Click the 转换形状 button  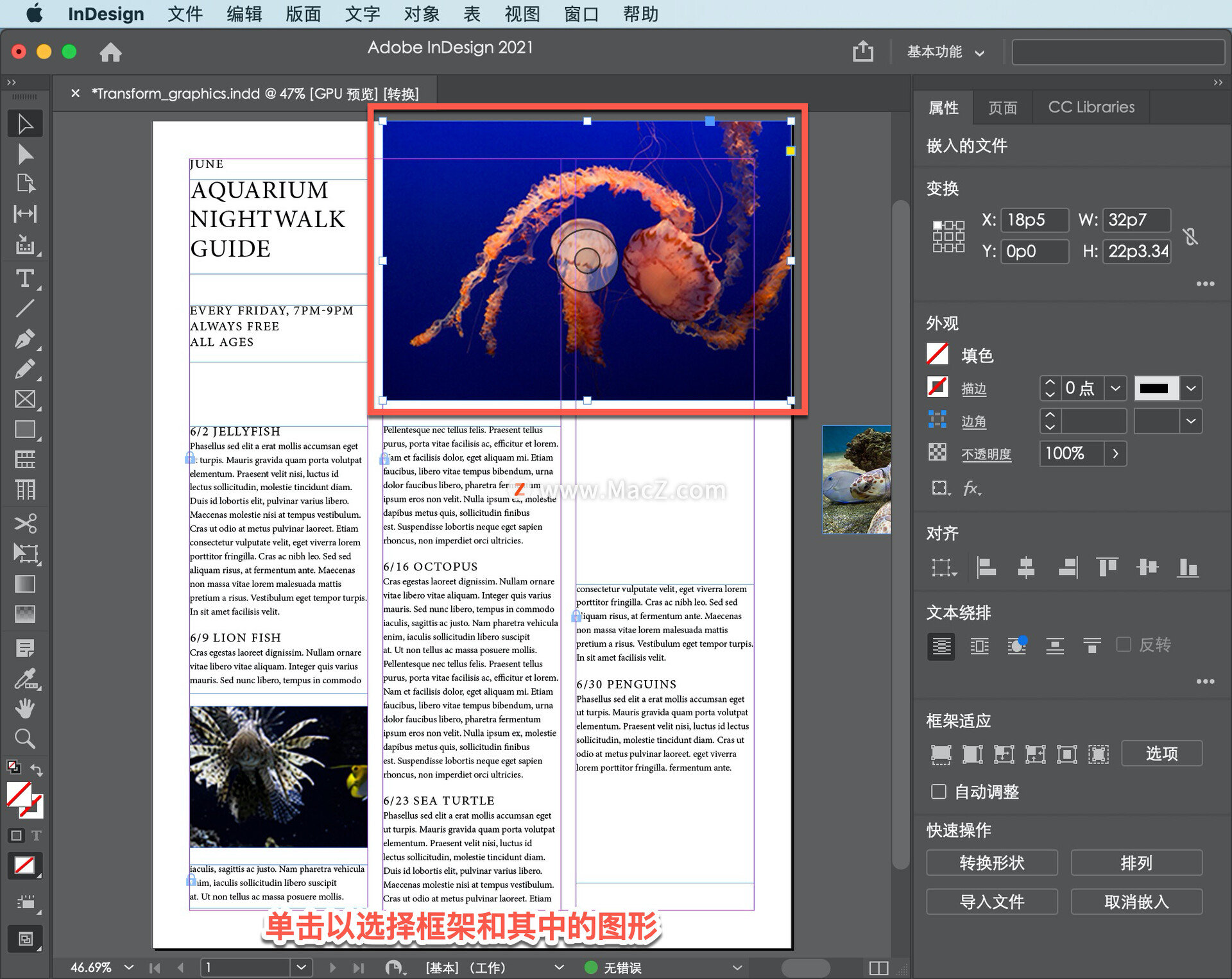[x=991, y=863]
